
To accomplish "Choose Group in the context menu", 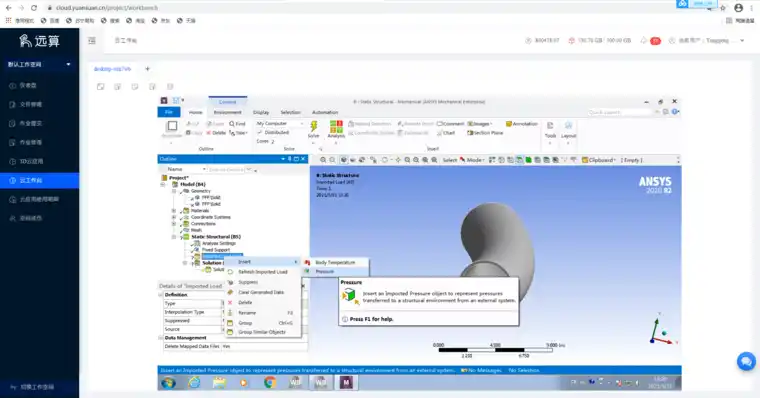I will (262, 323).
